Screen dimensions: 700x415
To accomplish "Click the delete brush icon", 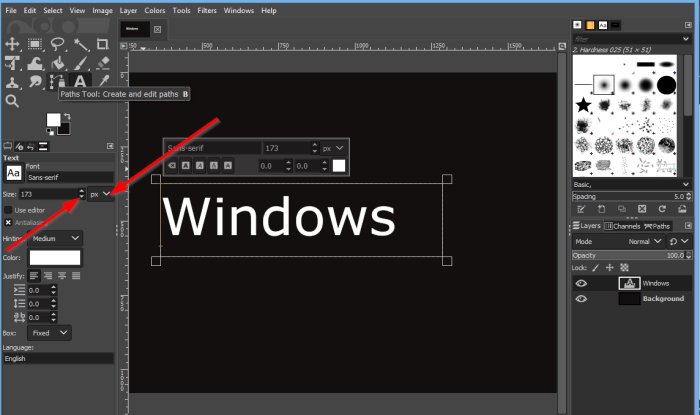I will 642,209.
